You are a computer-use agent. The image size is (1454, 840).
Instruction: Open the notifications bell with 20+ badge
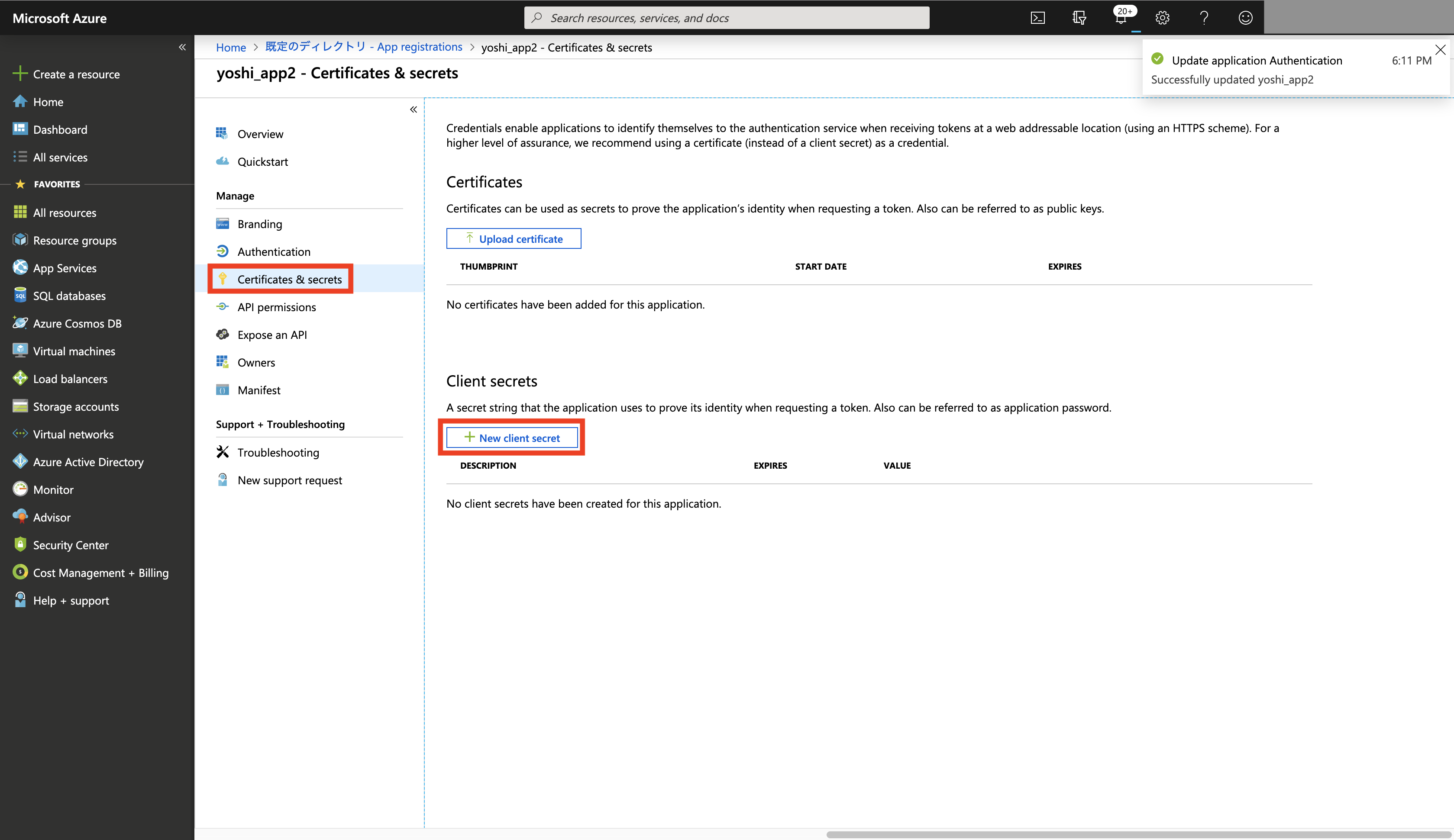[1121, 17]
